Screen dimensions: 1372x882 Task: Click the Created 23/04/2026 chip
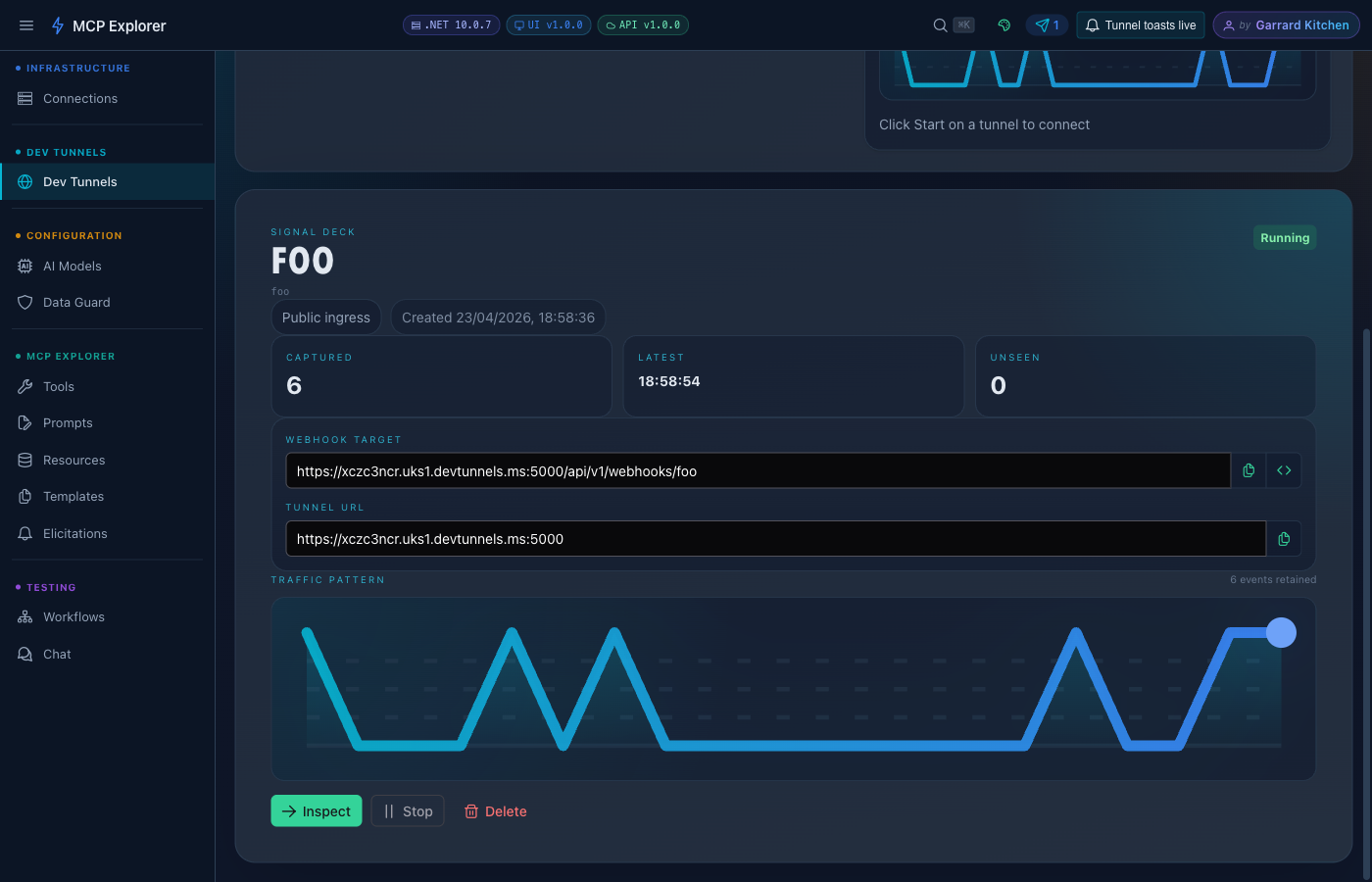pyautogui.click(x=498, y=318)
